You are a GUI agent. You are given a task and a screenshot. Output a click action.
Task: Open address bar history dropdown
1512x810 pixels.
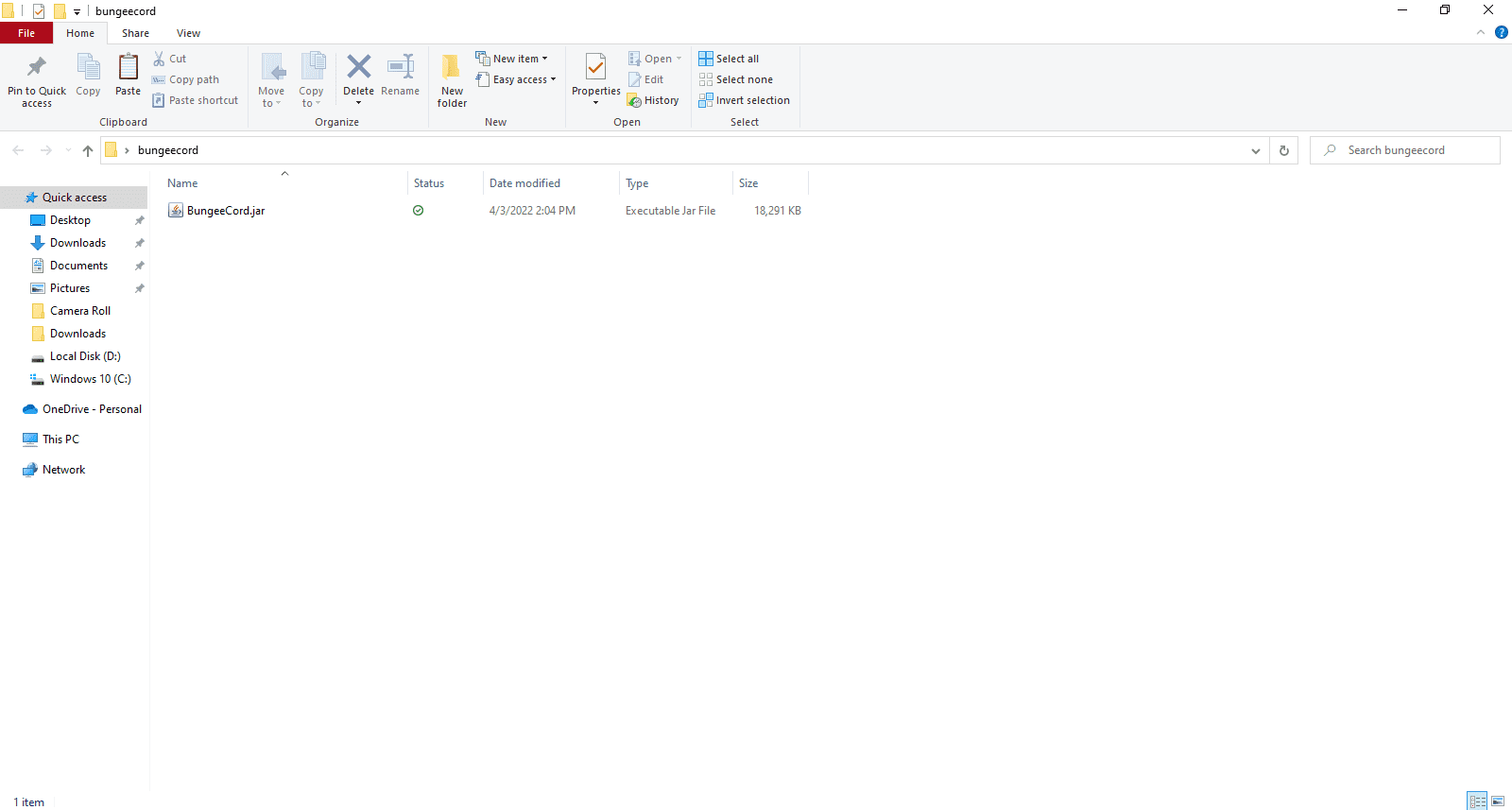coord(1255,150)
